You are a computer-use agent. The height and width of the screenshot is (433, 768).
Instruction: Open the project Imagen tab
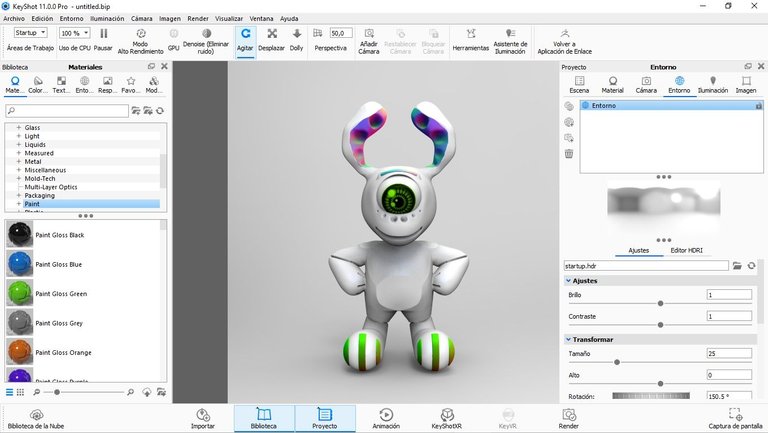tap(746, 85)
